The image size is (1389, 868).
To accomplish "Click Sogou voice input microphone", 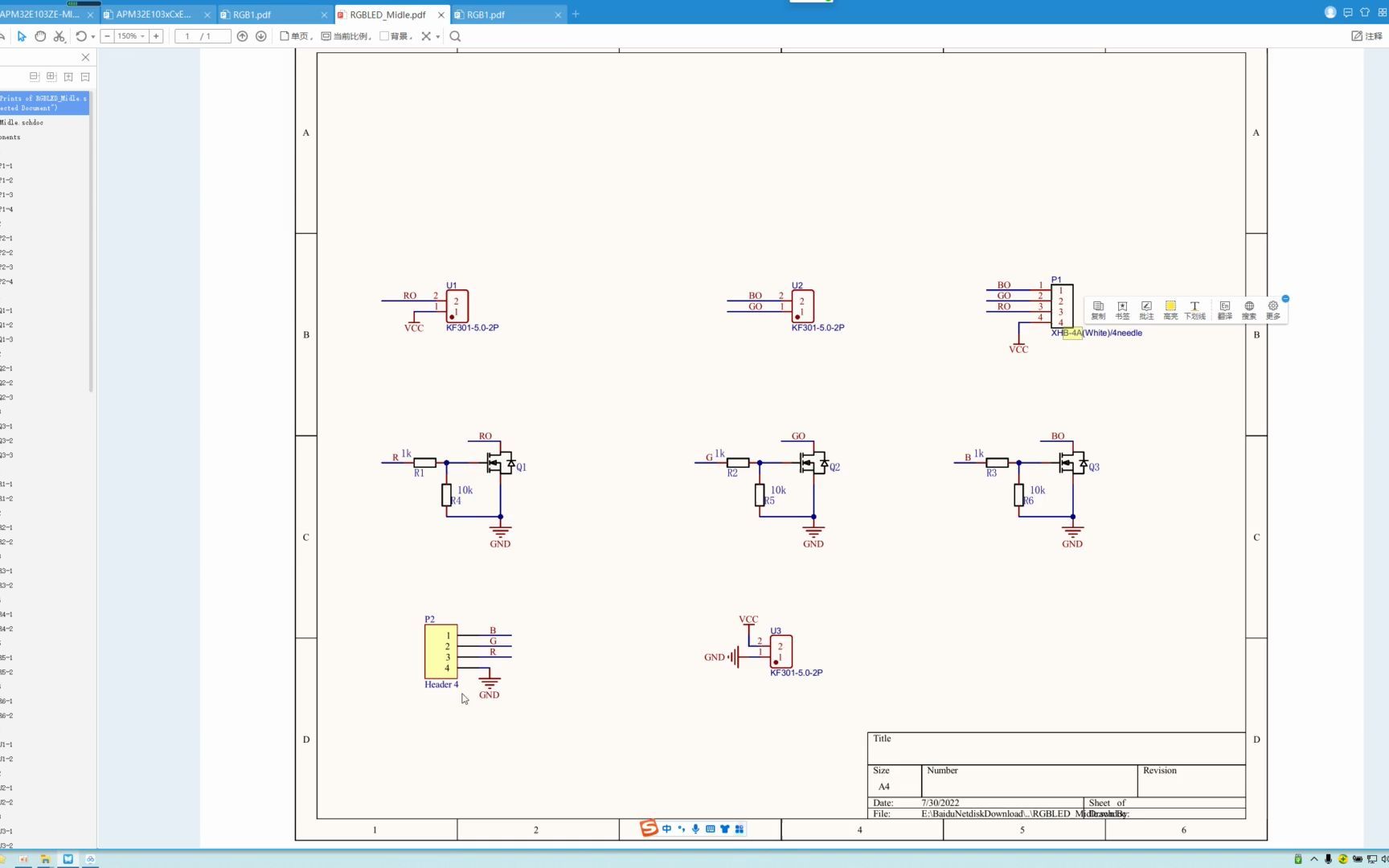I will click(695, 829).
